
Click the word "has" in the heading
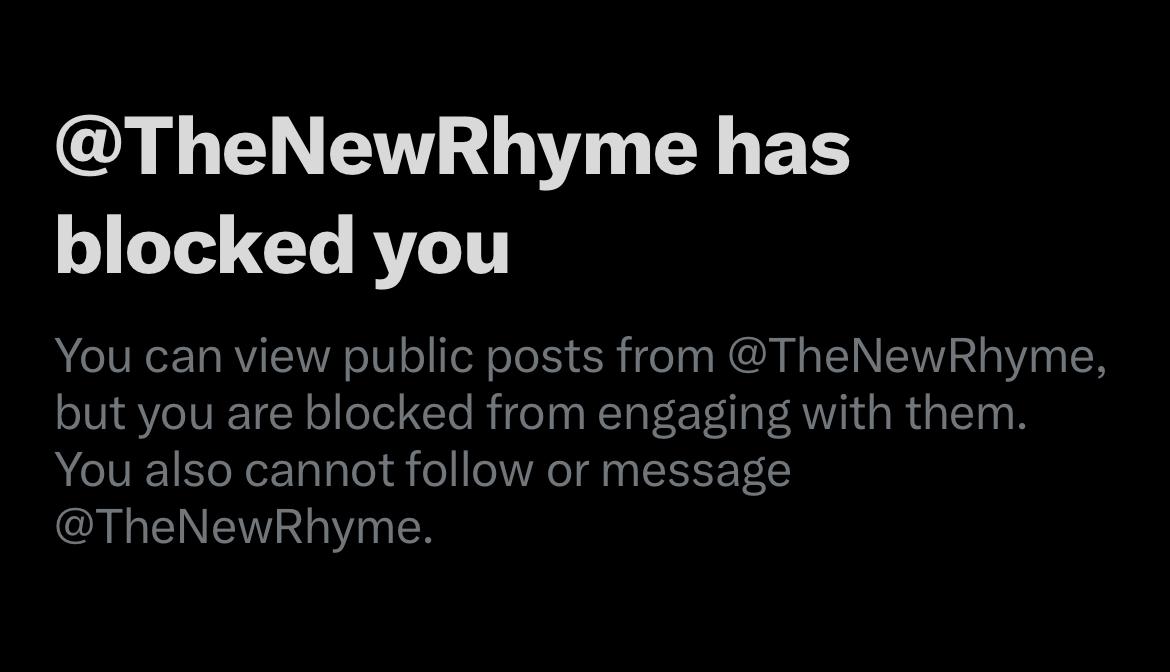coord(783,146)
